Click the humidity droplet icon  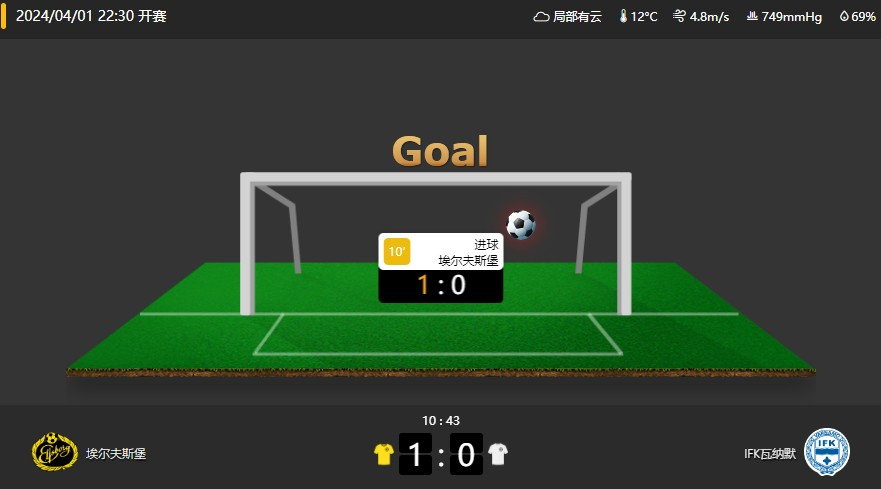pos(844,16)
